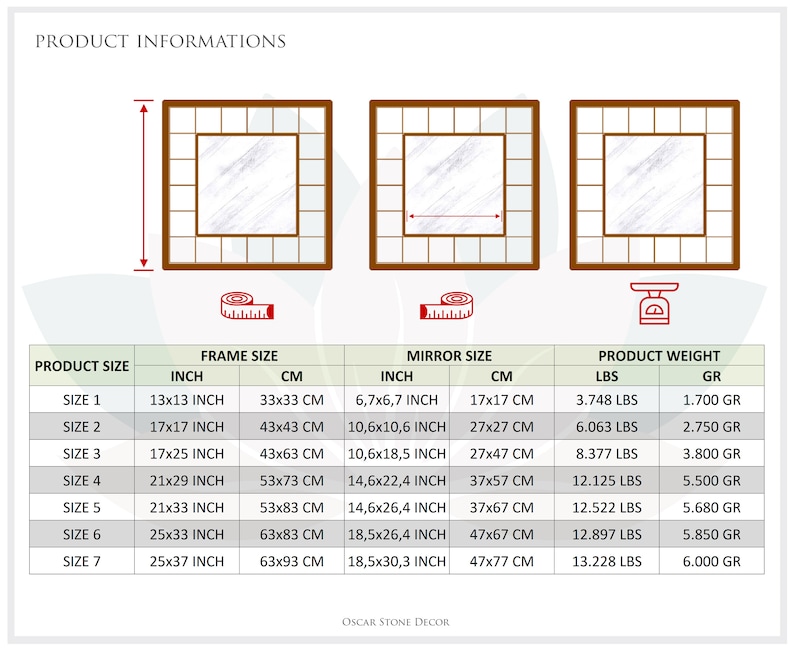
Task: Click the 37x67 CM cell
Action: [502, 507]
